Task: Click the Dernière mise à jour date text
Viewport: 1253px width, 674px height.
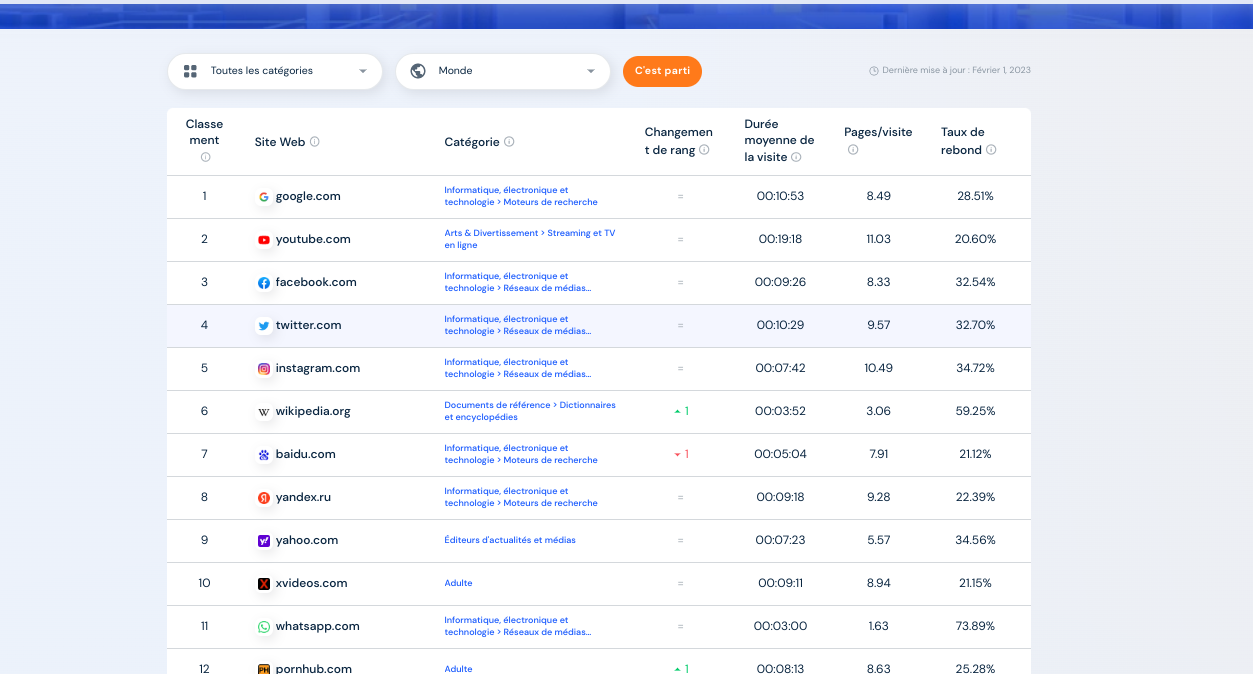Action: pos(956,71)
